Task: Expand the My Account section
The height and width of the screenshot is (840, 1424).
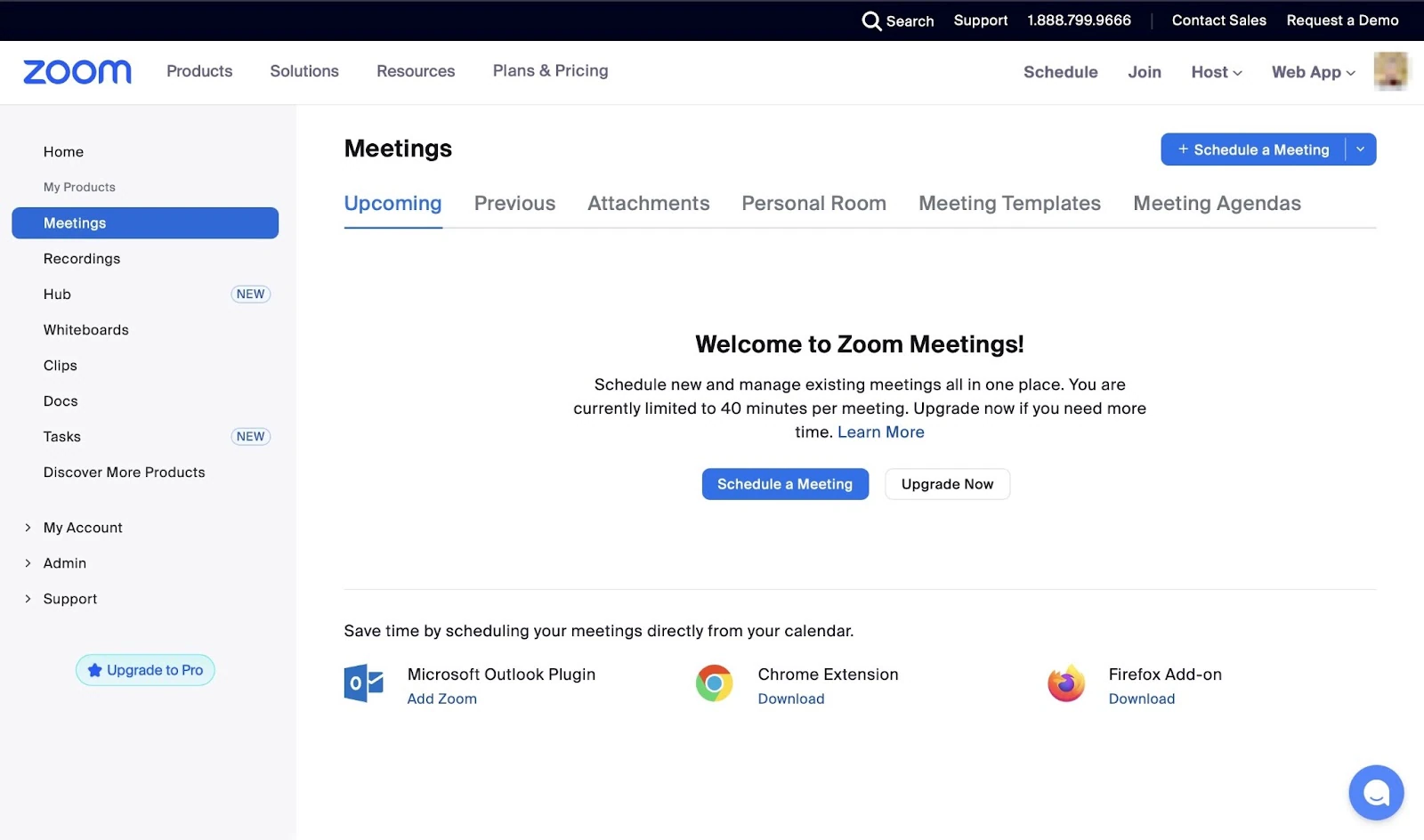Action: [x=83, y=528]
